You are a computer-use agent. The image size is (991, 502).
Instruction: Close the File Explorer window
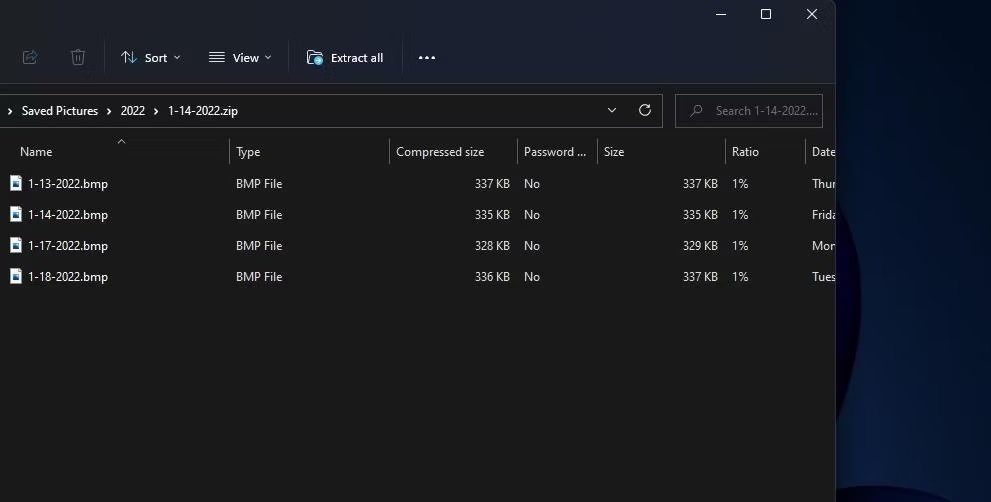pos(812,14)
